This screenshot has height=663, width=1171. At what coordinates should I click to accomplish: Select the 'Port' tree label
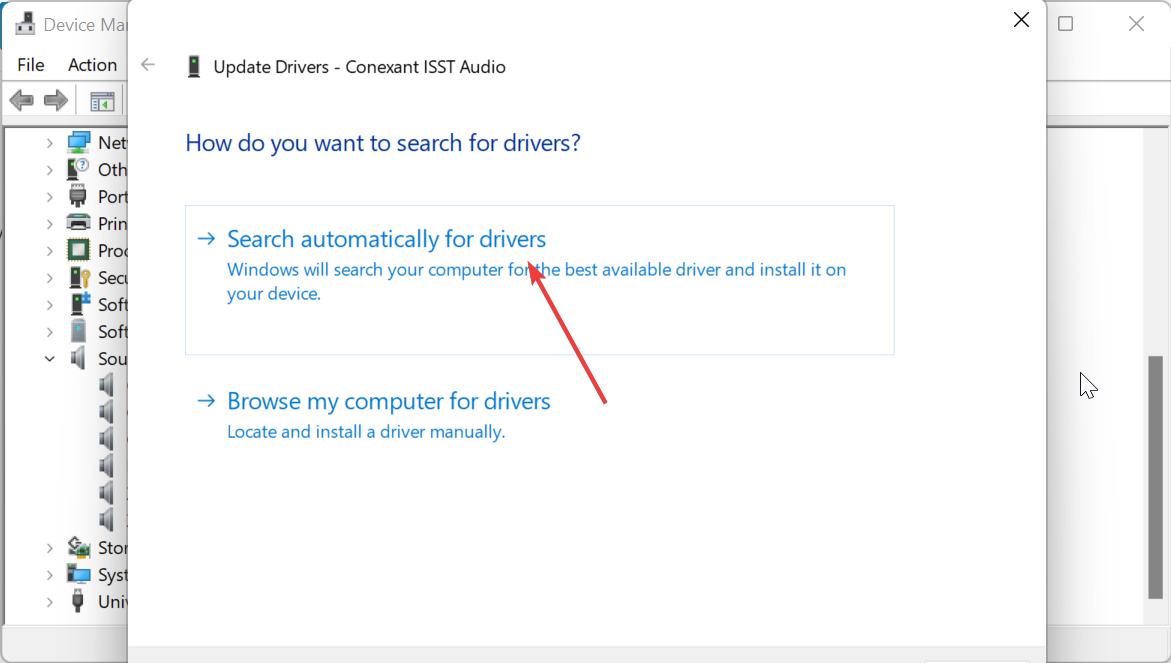(x=112, y=196)
